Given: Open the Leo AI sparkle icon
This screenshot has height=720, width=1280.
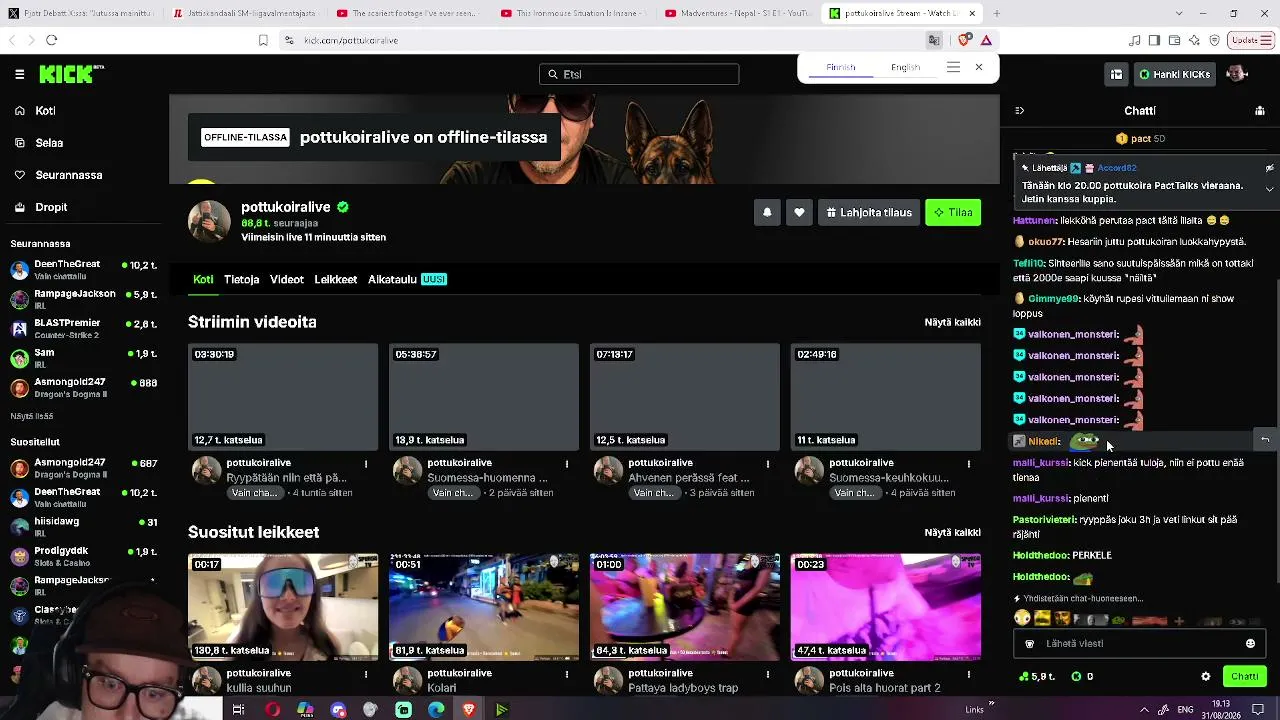Looking at the screenshot, I should 1194,40.
